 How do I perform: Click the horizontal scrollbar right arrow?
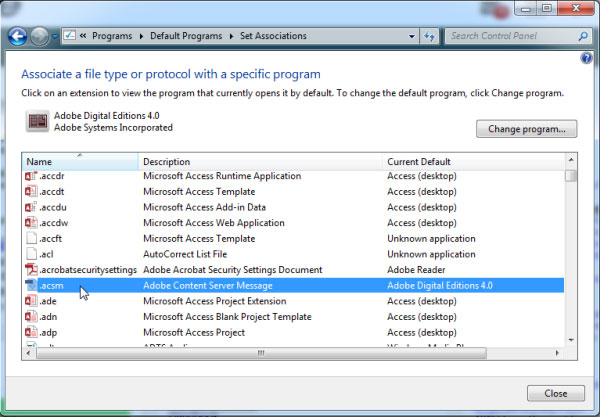click(557, 353)
